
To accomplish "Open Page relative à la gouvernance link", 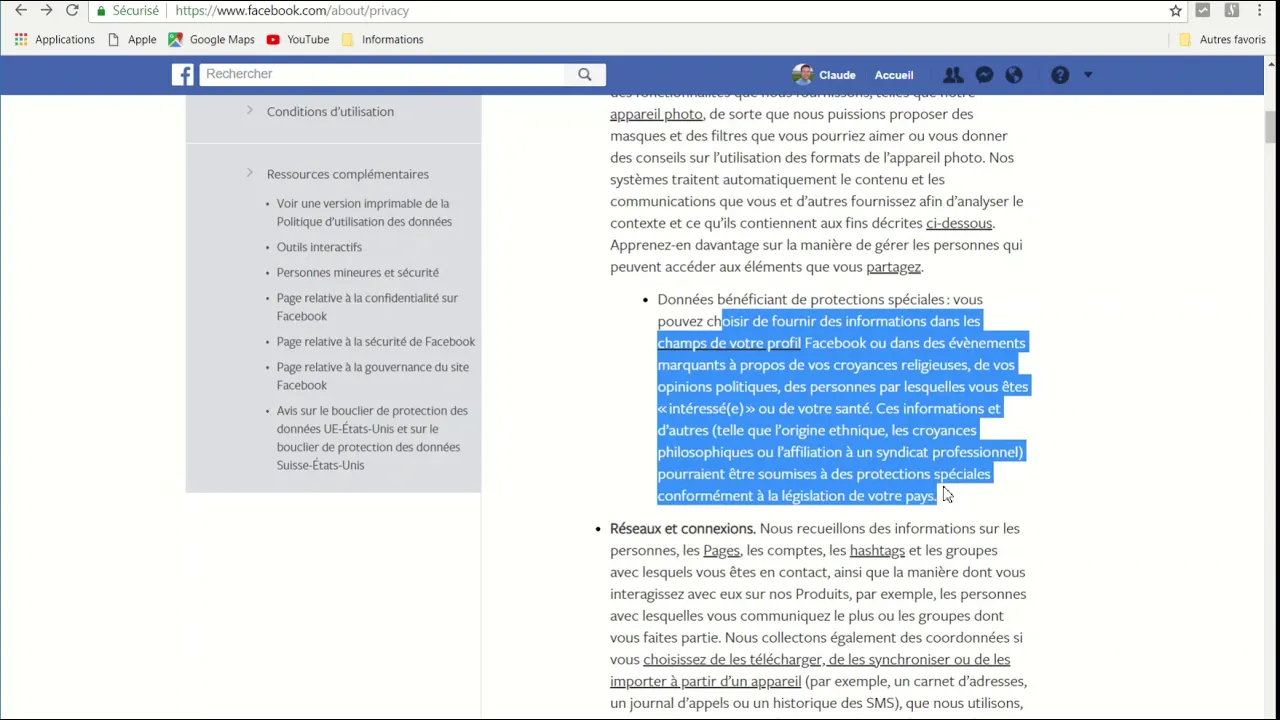I will (x=373, y=376).
